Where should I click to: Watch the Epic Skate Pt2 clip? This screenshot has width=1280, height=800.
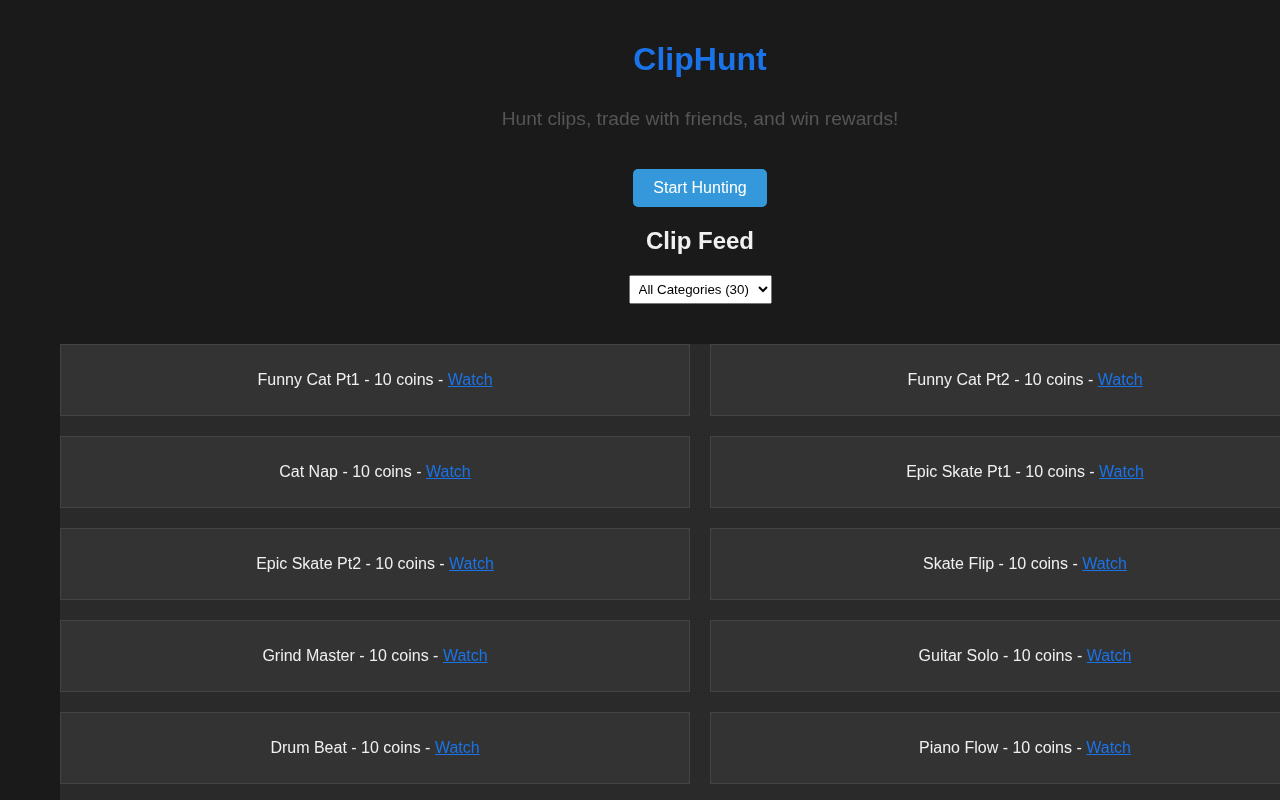pos(471,564)
